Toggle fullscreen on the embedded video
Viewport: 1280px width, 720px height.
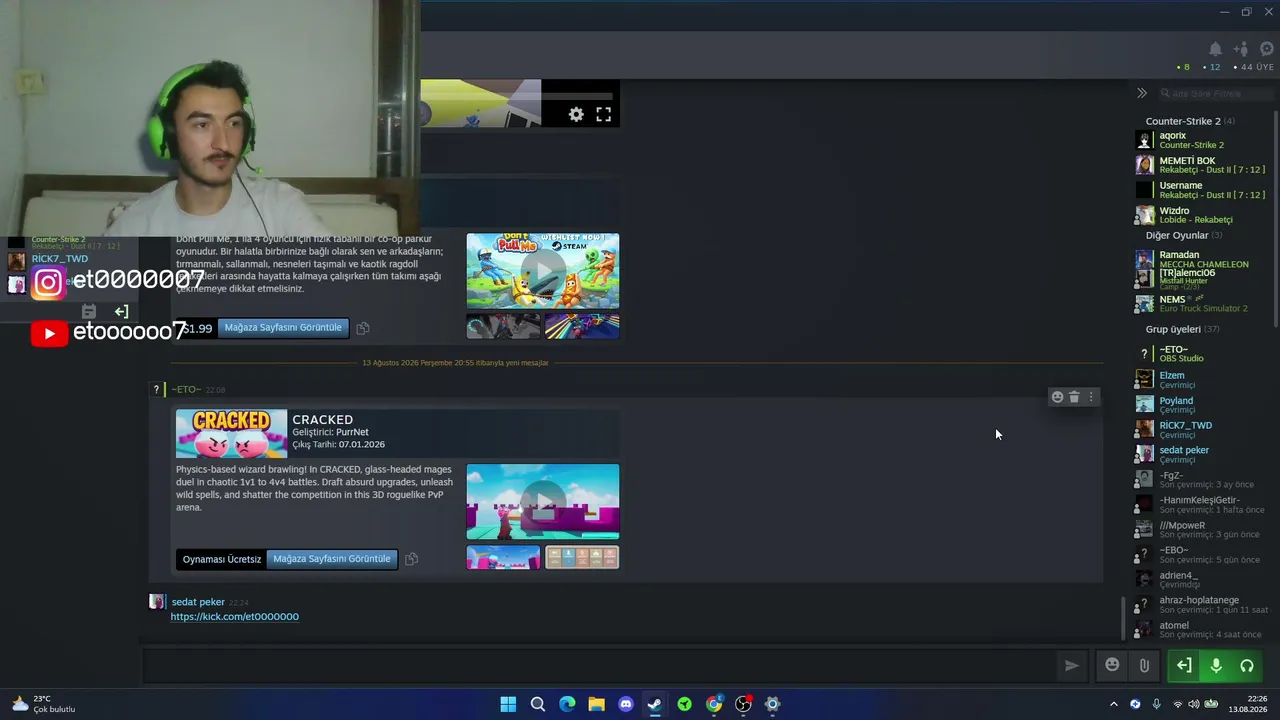point(604,115)
